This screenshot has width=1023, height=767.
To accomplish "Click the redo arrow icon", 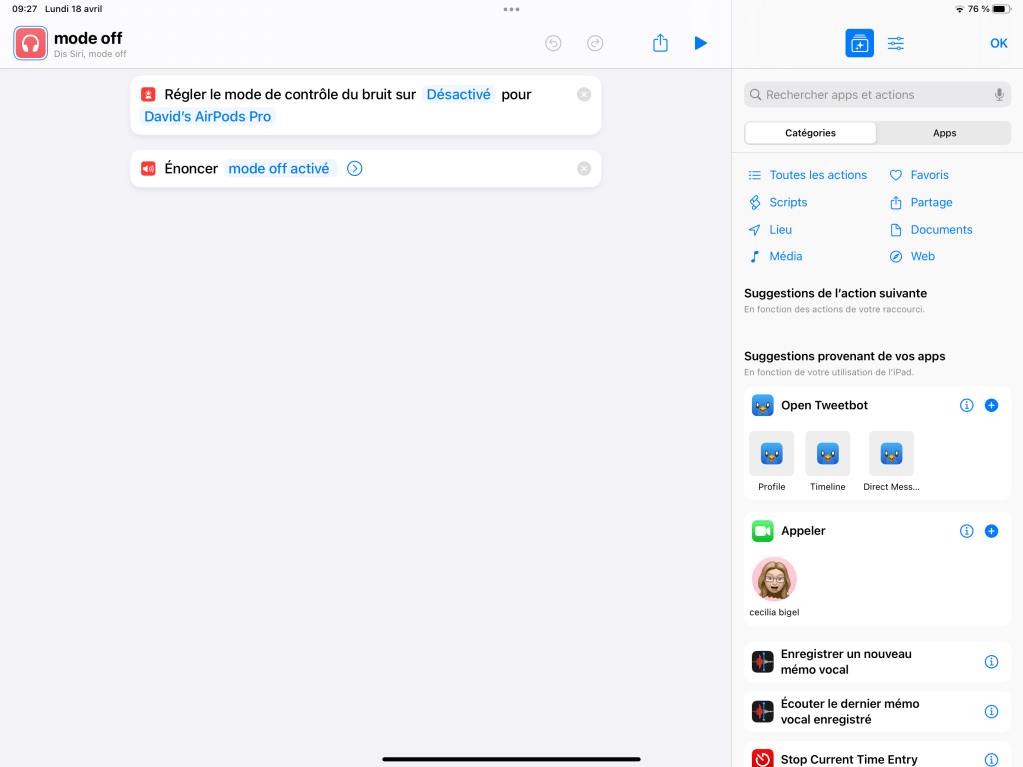I will [x=595, y=43].
